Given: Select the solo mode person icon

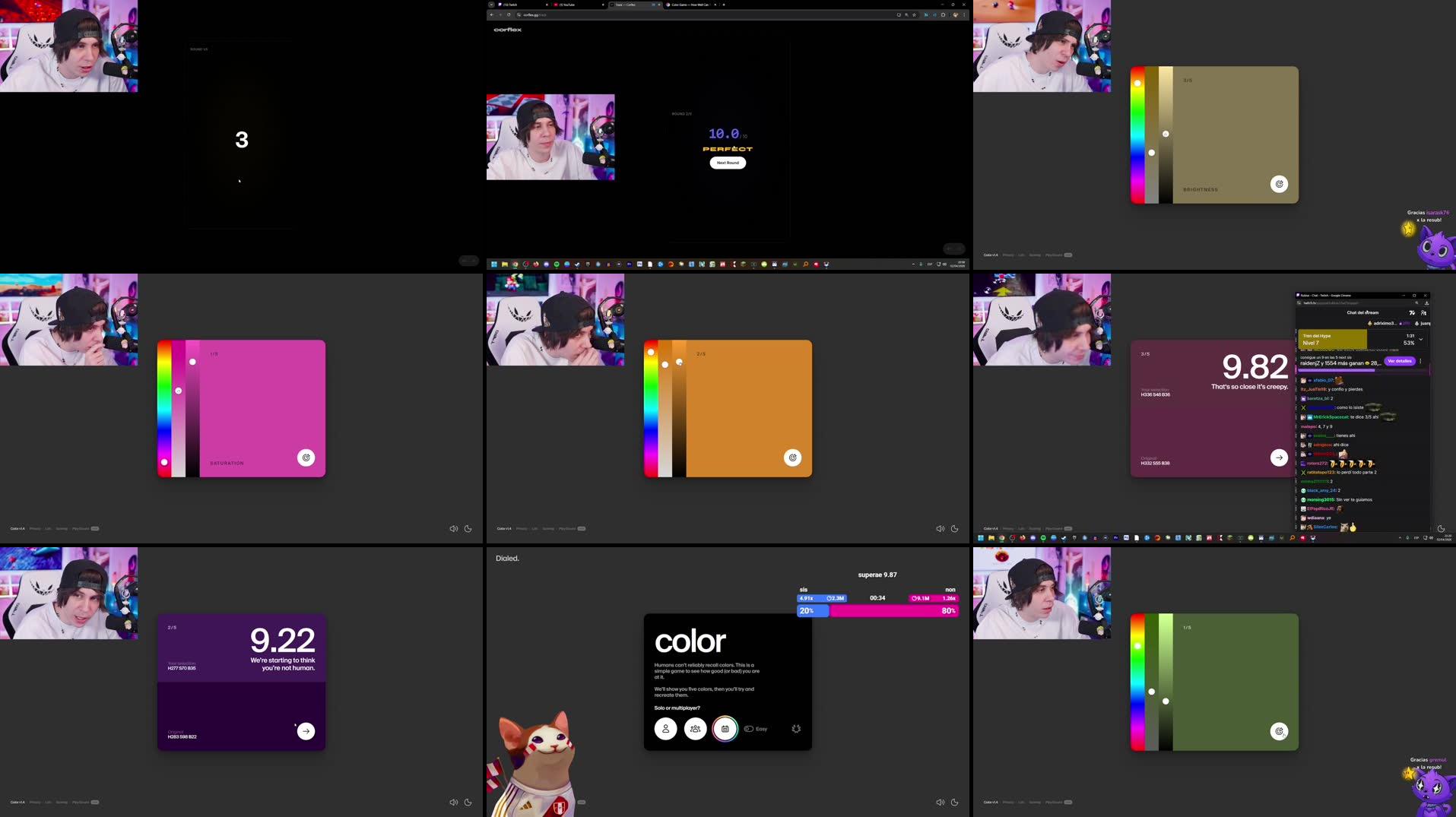Looking at the screenshot, I should 665,728.
